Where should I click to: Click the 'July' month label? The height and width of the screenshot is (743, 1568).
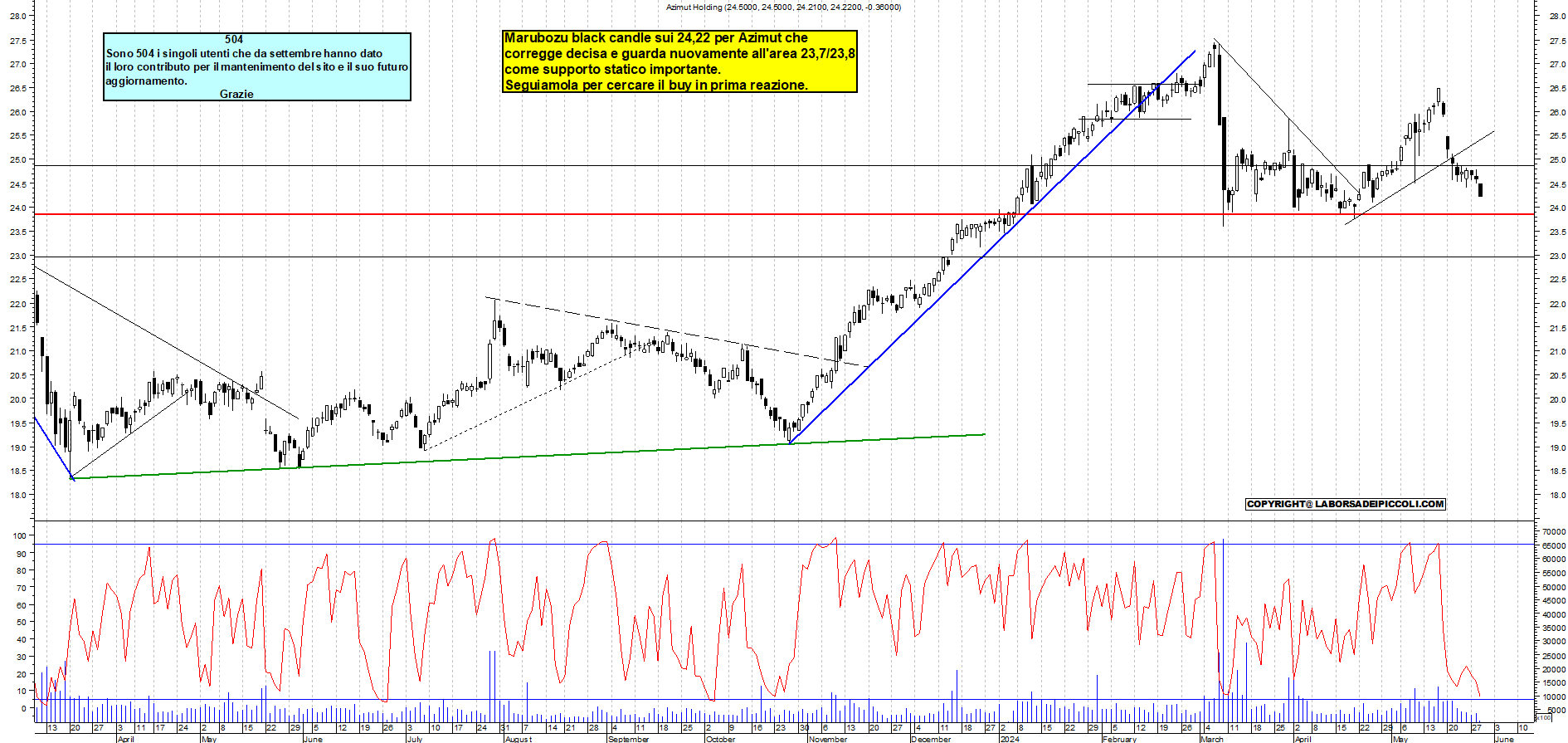[x=415, y=739]
